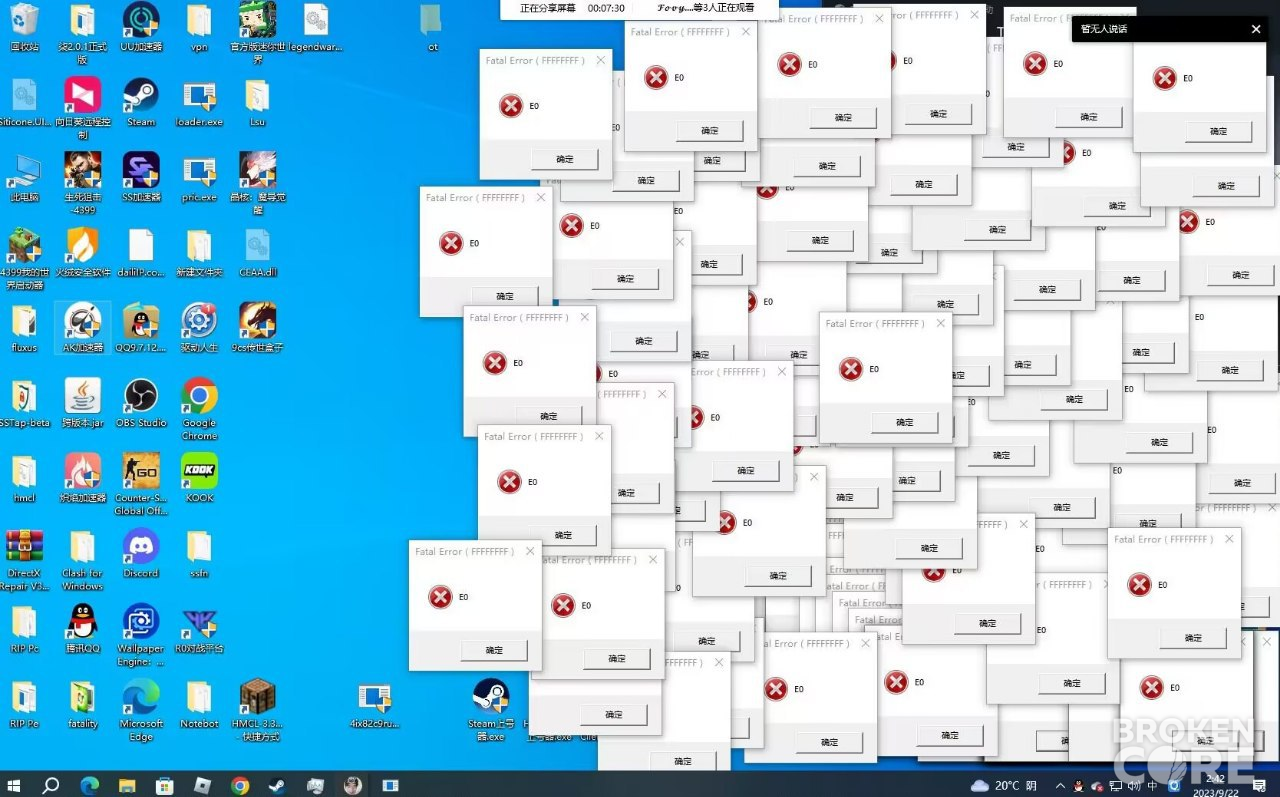
Task: Open the OBS Studio desktop shortcut
Action: (x=141, y=403)
